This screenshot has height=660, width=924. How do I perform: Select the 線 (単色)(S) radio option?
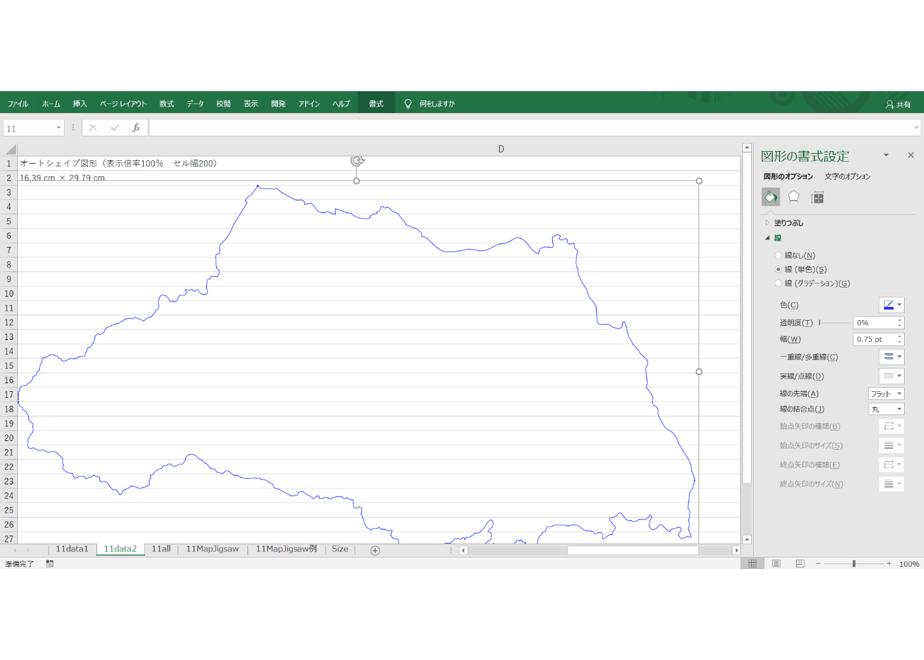pos(778,269)
